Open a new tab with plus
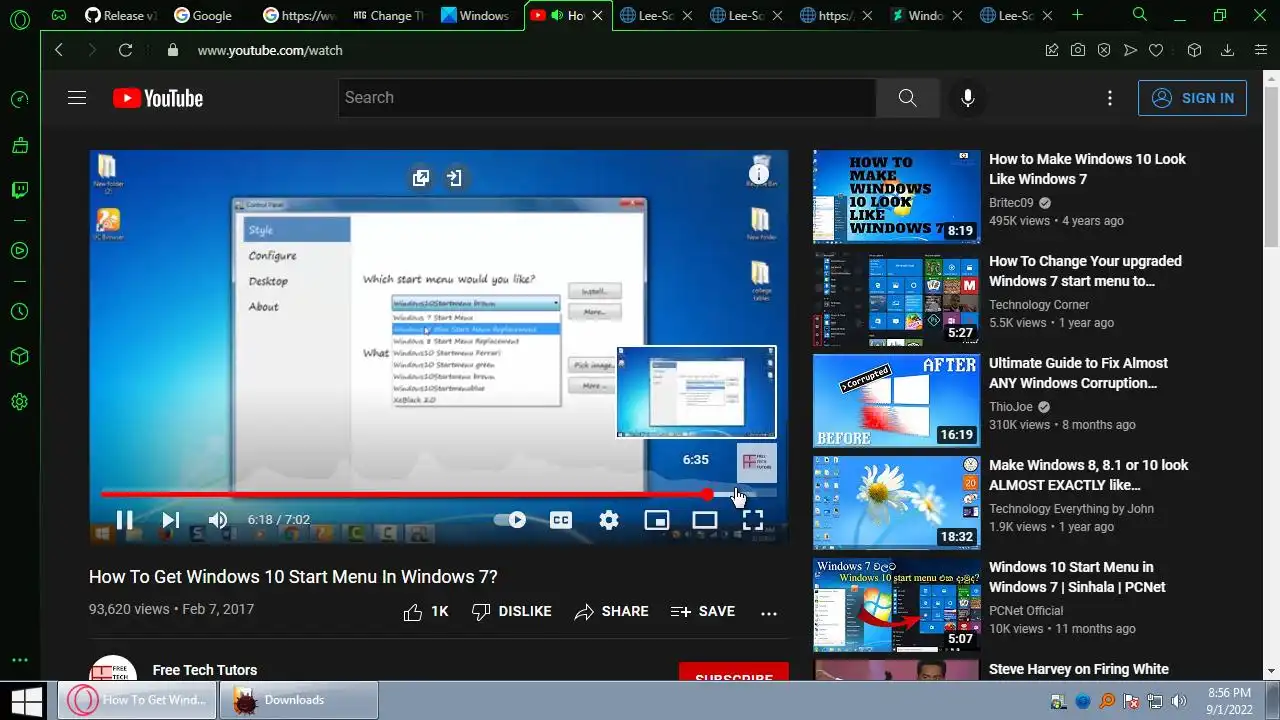1280x720 pixels. [1077, 15]
